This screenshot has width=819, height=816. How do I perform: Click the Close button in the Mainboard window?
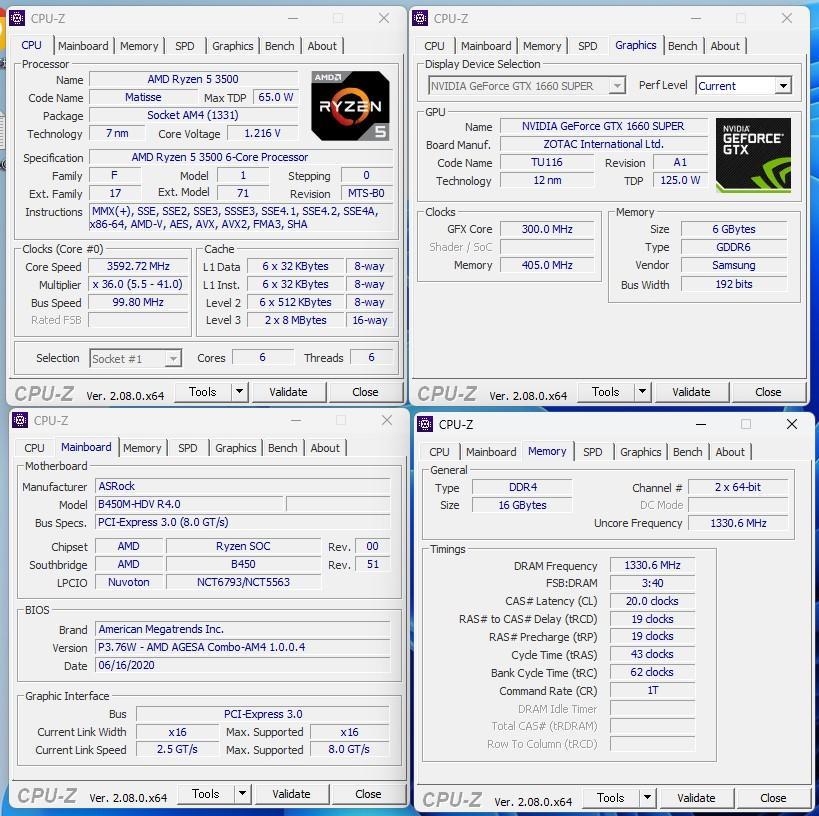tap(368, 794)
